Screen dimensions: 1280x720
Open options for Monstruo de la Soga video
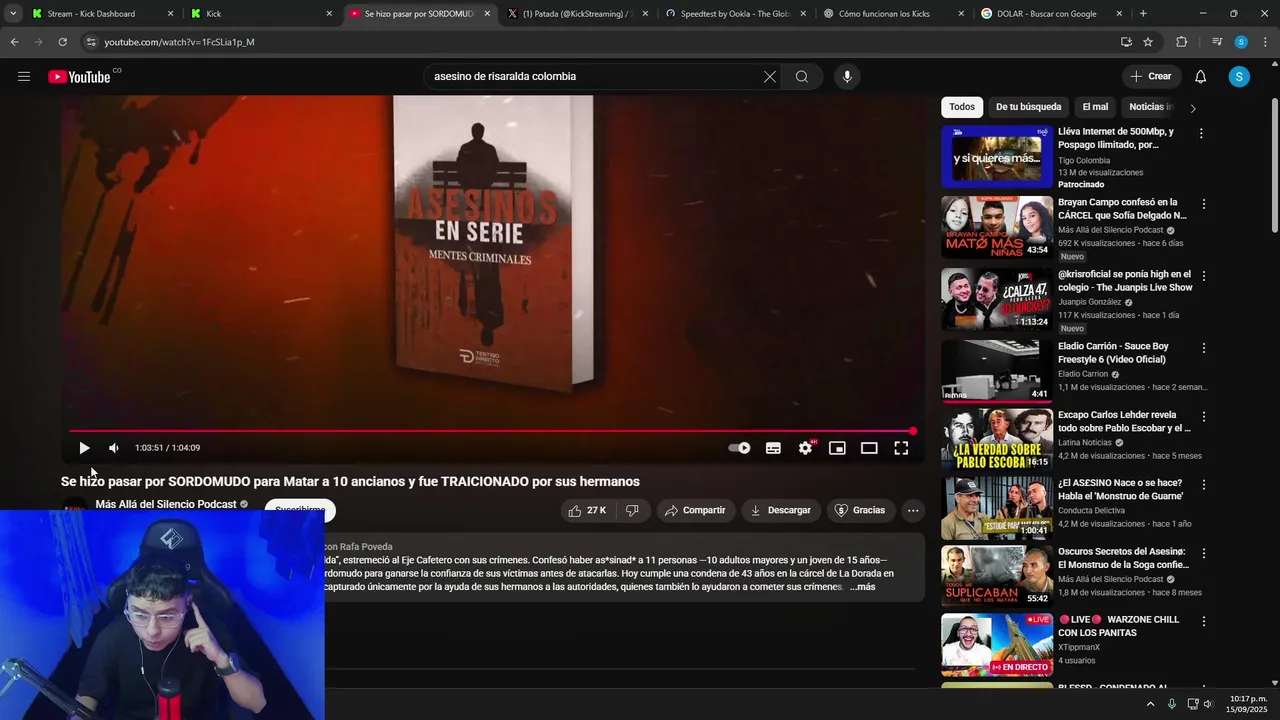(1203, 553)
